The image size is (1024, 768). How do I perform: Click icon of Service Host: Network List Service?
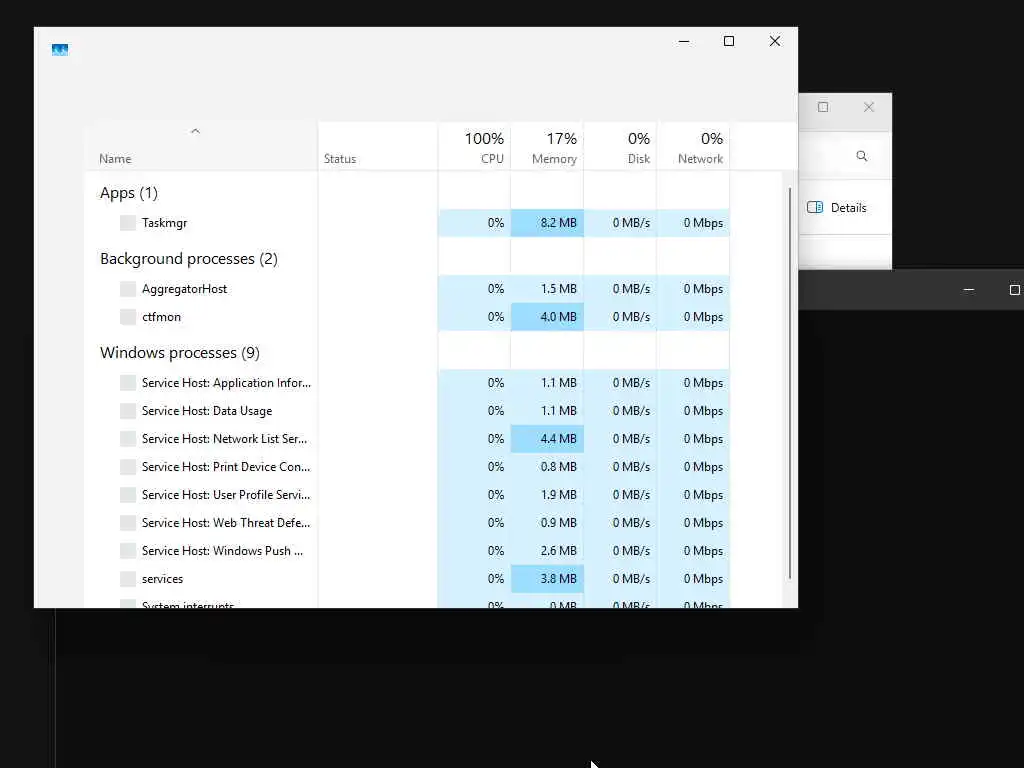tap(128, 439)
